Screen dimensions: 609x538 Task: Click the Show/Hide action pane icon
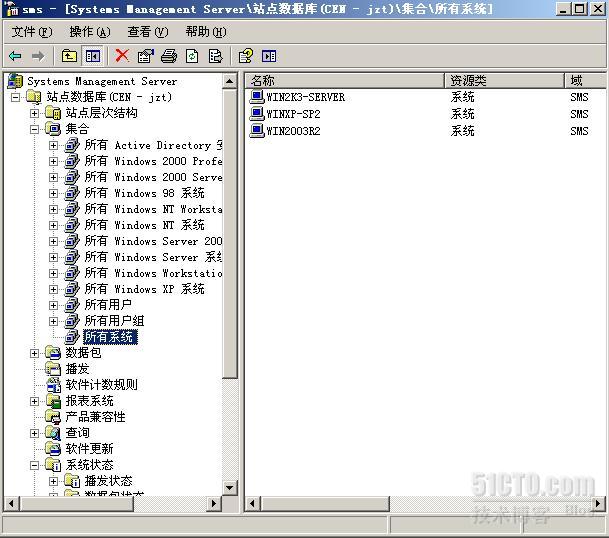pos(269,56)
